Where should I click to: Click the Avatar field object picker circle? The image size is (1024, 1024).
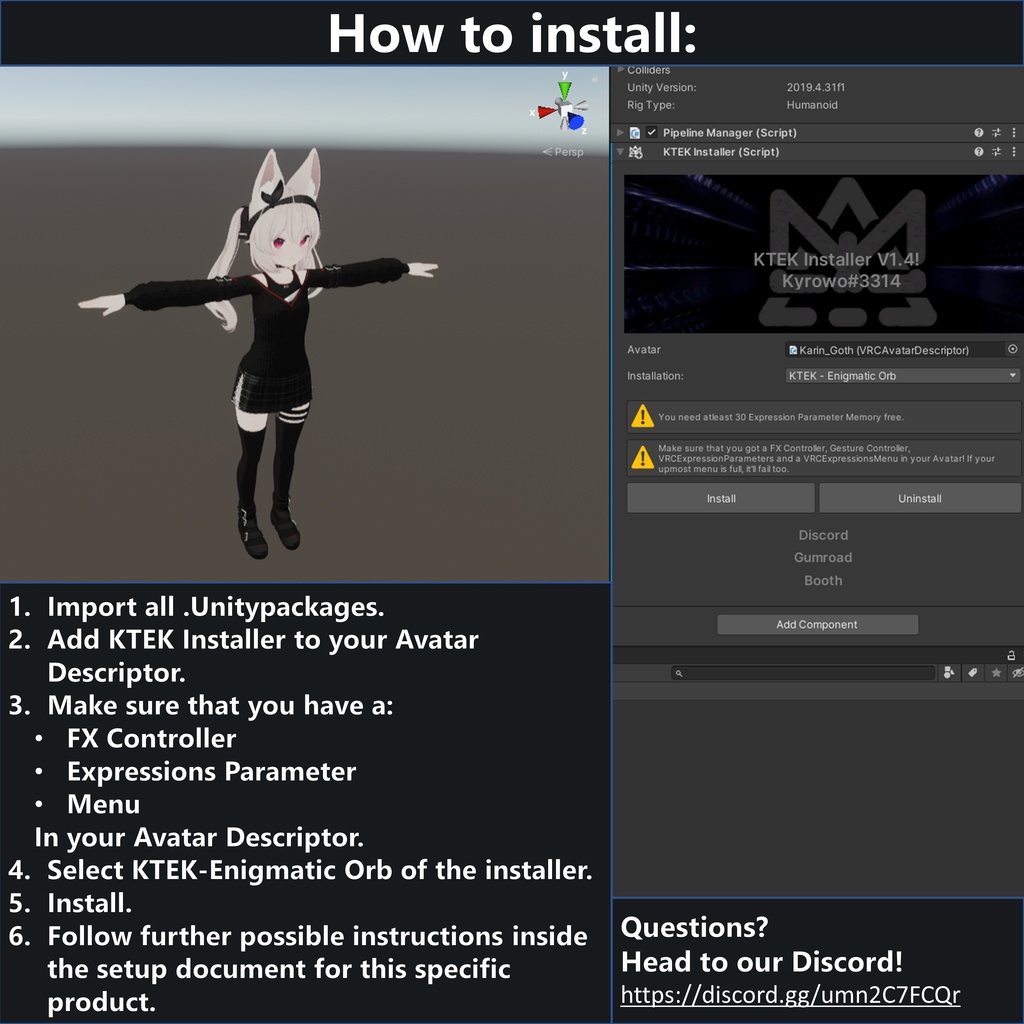(1012, 349)
